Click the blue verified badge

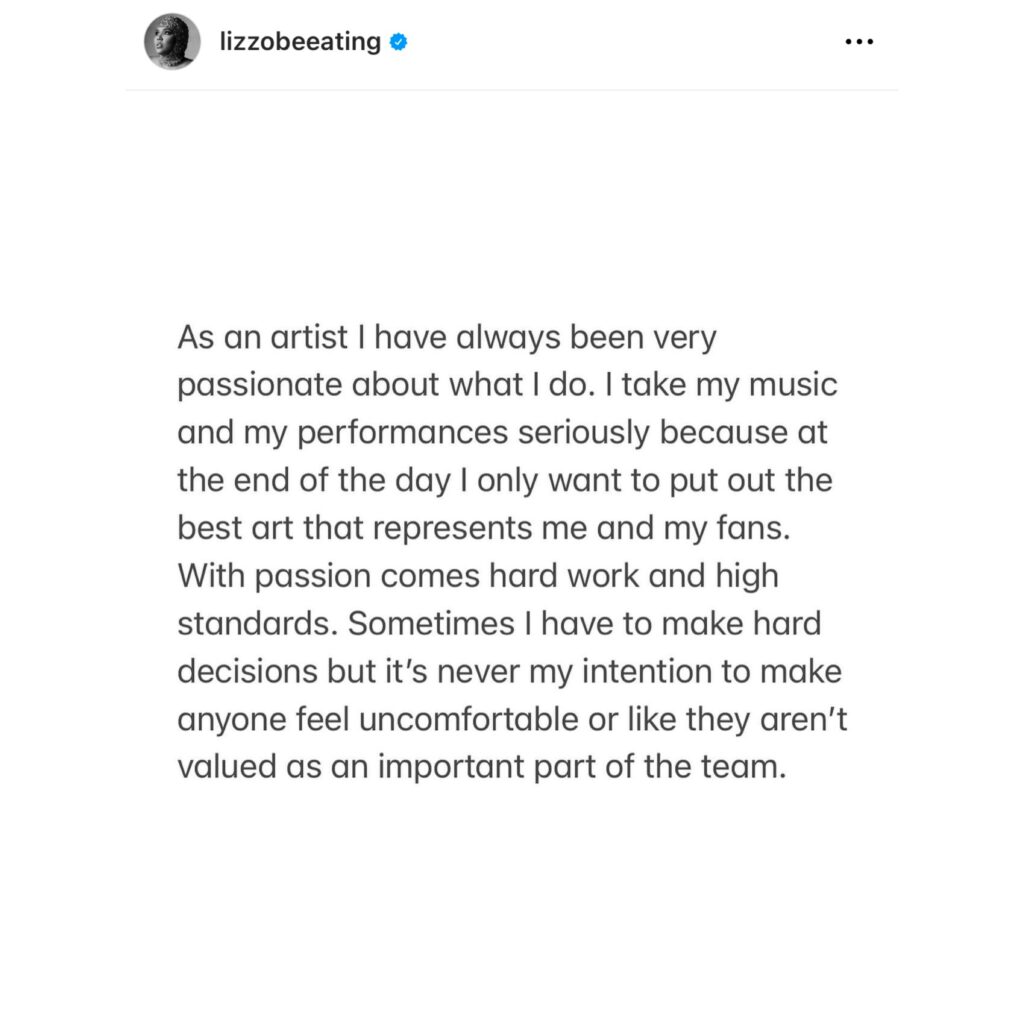[x=398, y=42]
